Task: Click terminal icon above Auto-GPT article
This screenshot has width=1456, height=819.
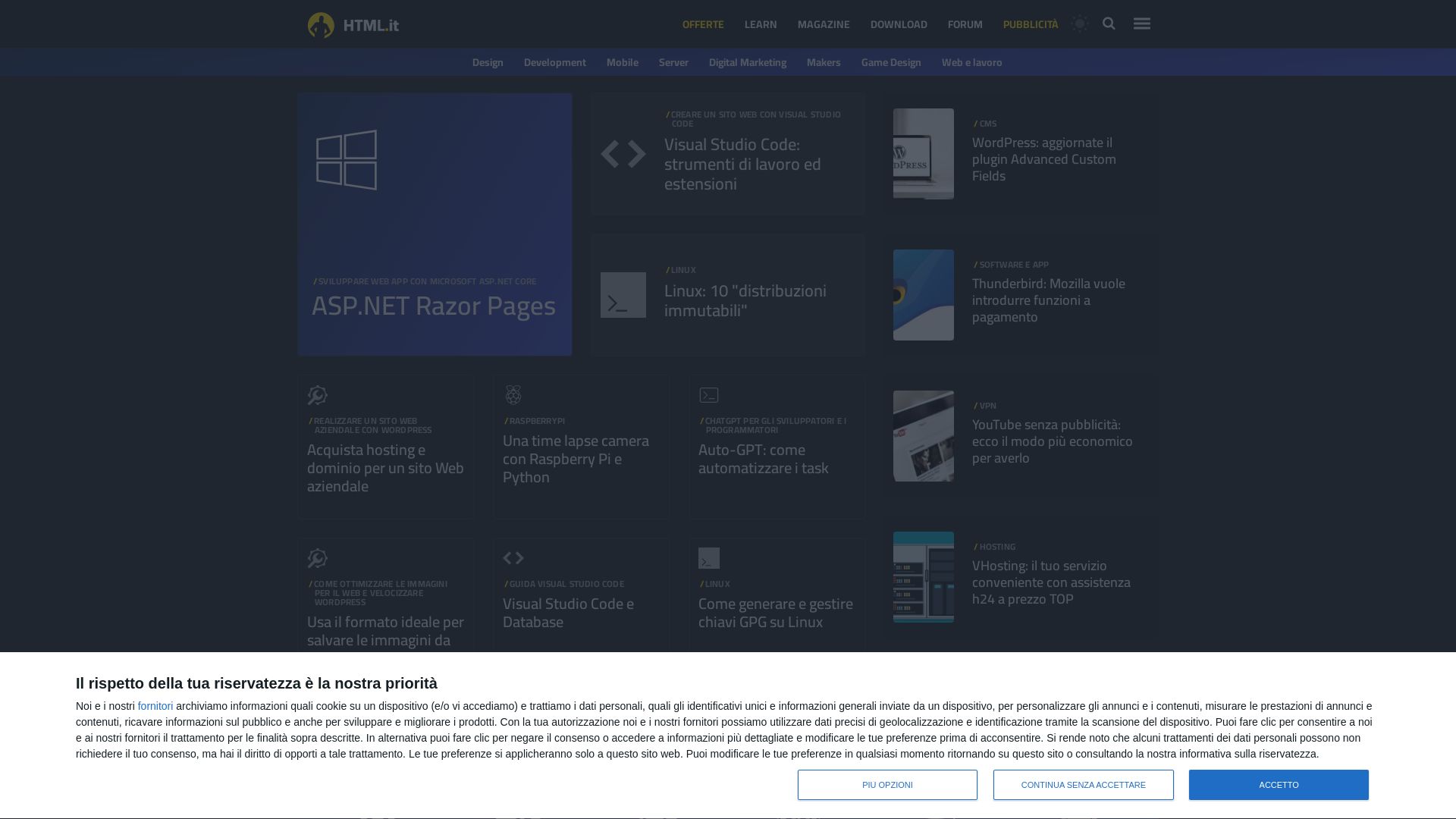Action: pos(709,395)
